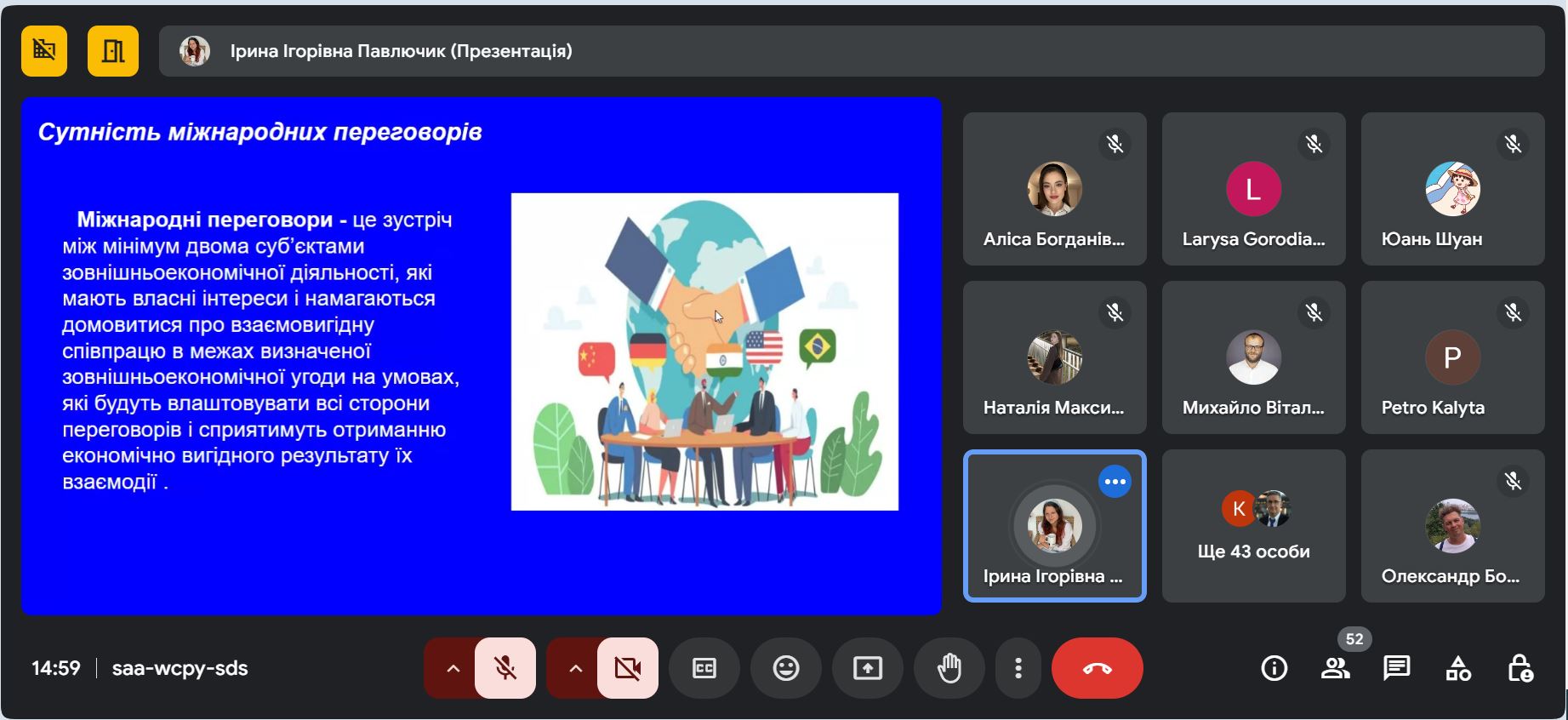Open the Activities shapes icon
The width and height of the screenshot is (1568, 720).
pos(1458,668)
